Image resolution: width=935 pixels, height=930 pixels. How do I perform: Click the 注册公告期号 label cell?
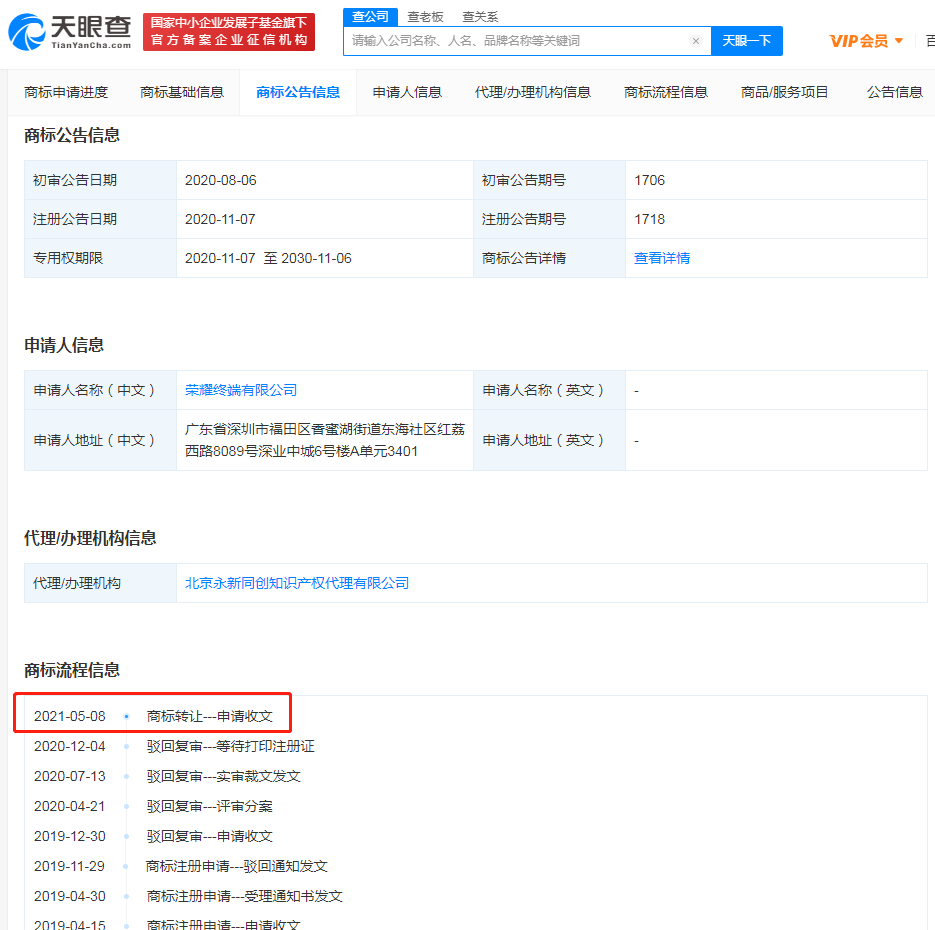coord(549,219)
